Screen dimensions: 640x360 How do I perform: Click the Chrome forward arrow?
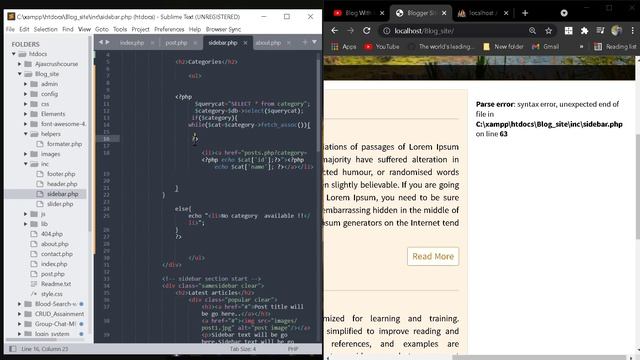click(350, 31)
